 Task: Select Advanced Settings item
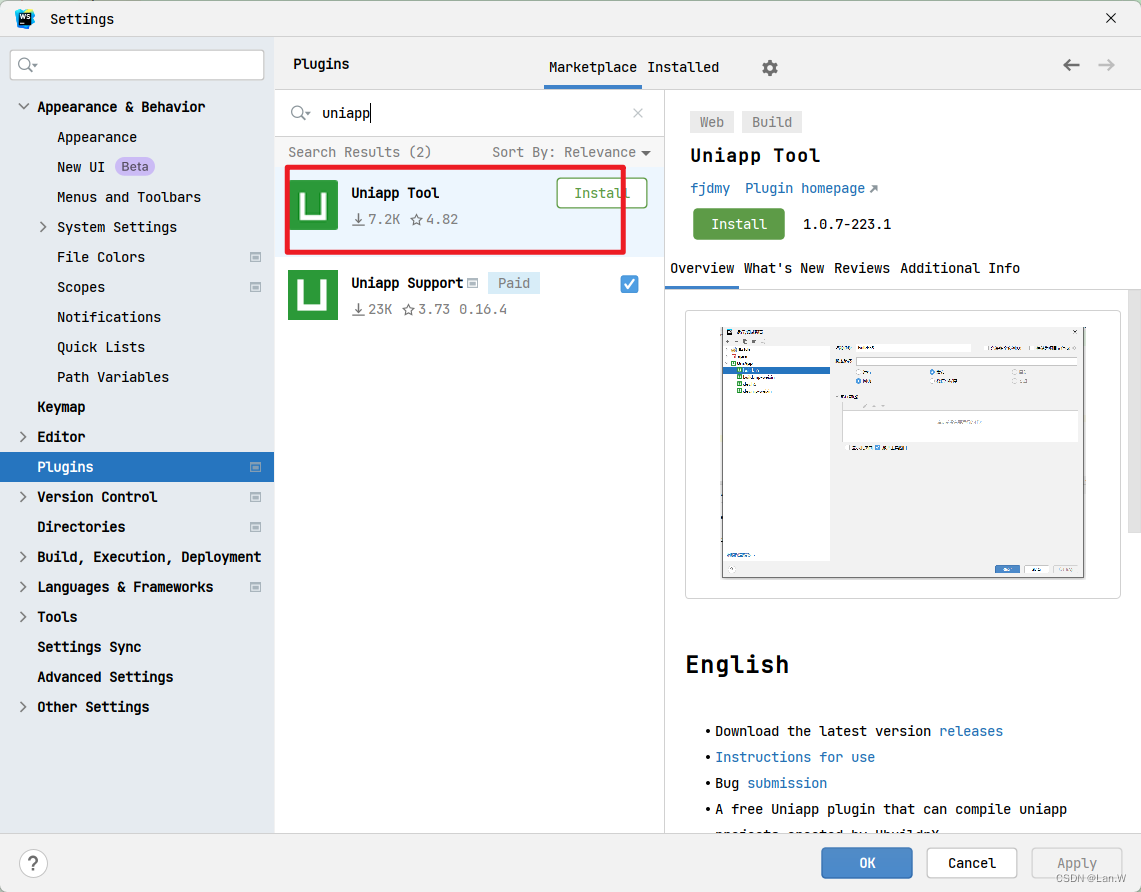[x=106, y=677]
